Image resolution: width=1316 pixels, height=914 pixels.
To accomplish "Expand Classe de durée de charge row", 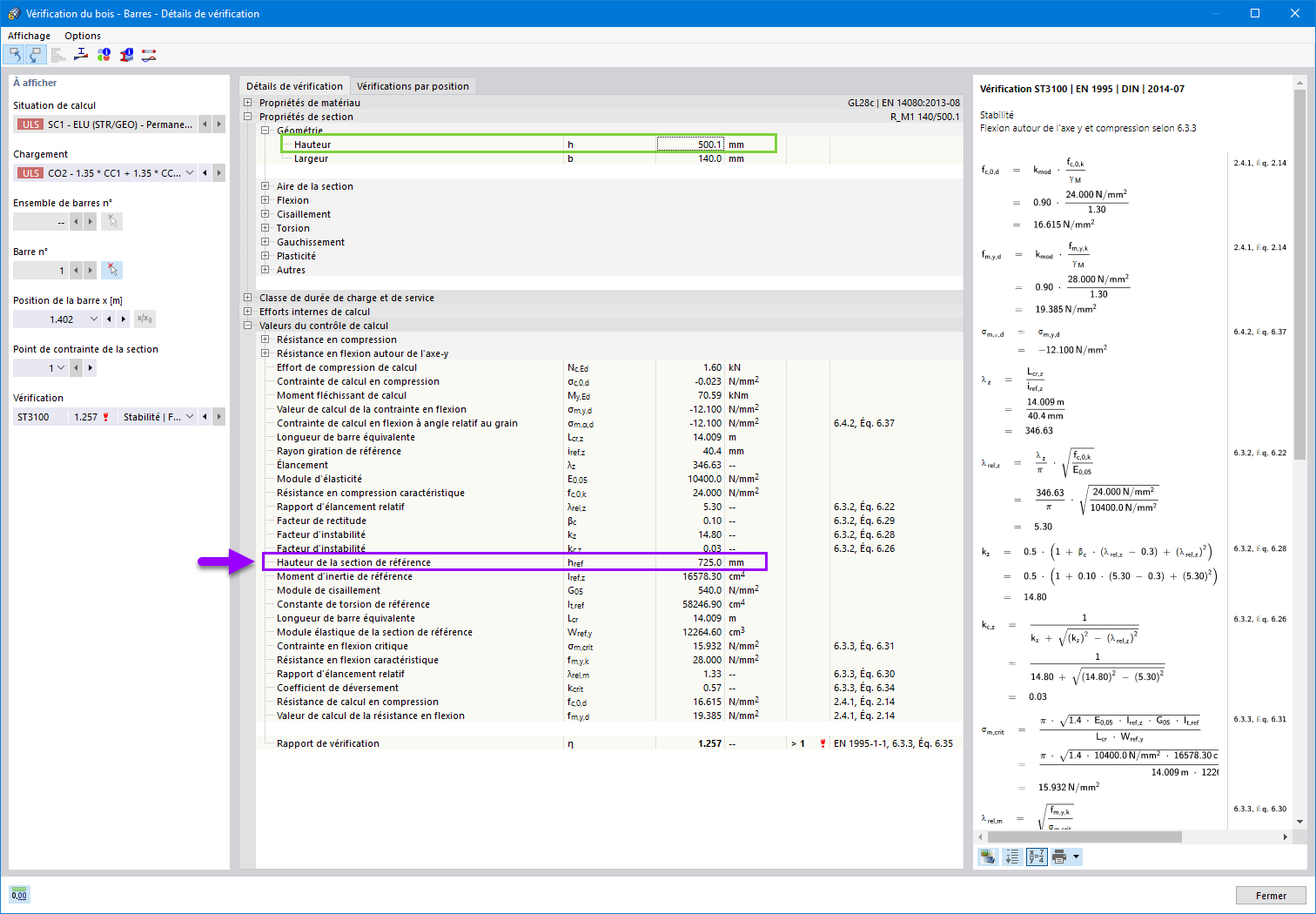I will tap(248, 298).
